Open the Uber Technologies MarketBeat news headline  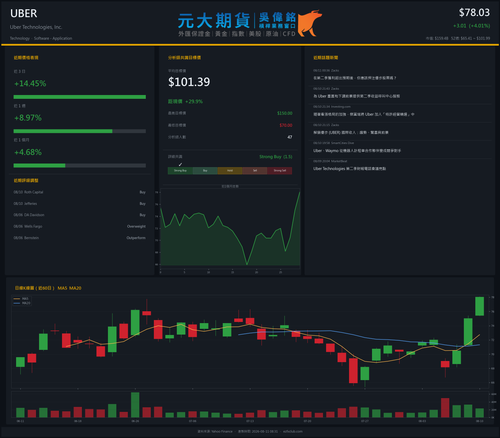(349, 169)
